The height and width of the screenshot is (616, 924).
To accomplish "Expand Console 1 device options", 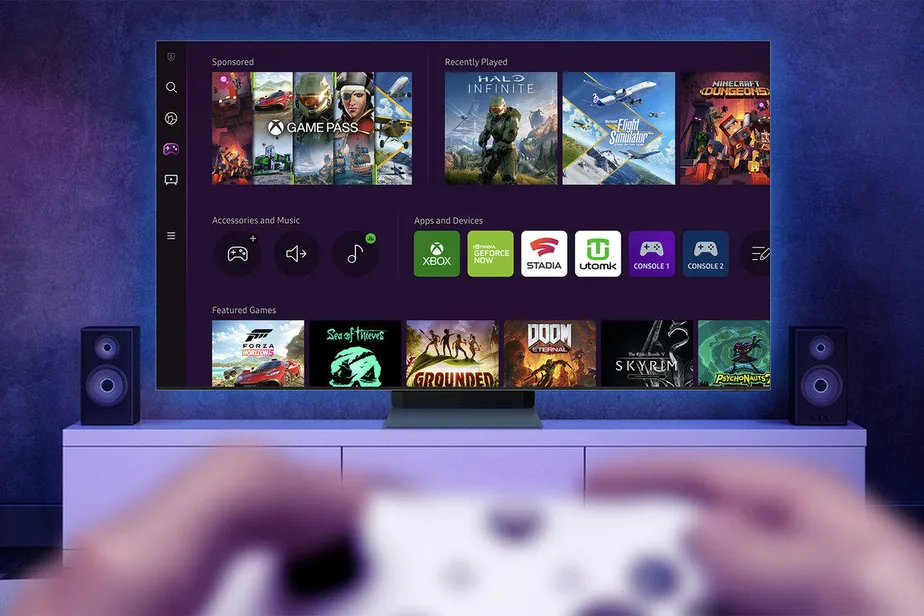I will pyautogui.click(x=652, y=253).
